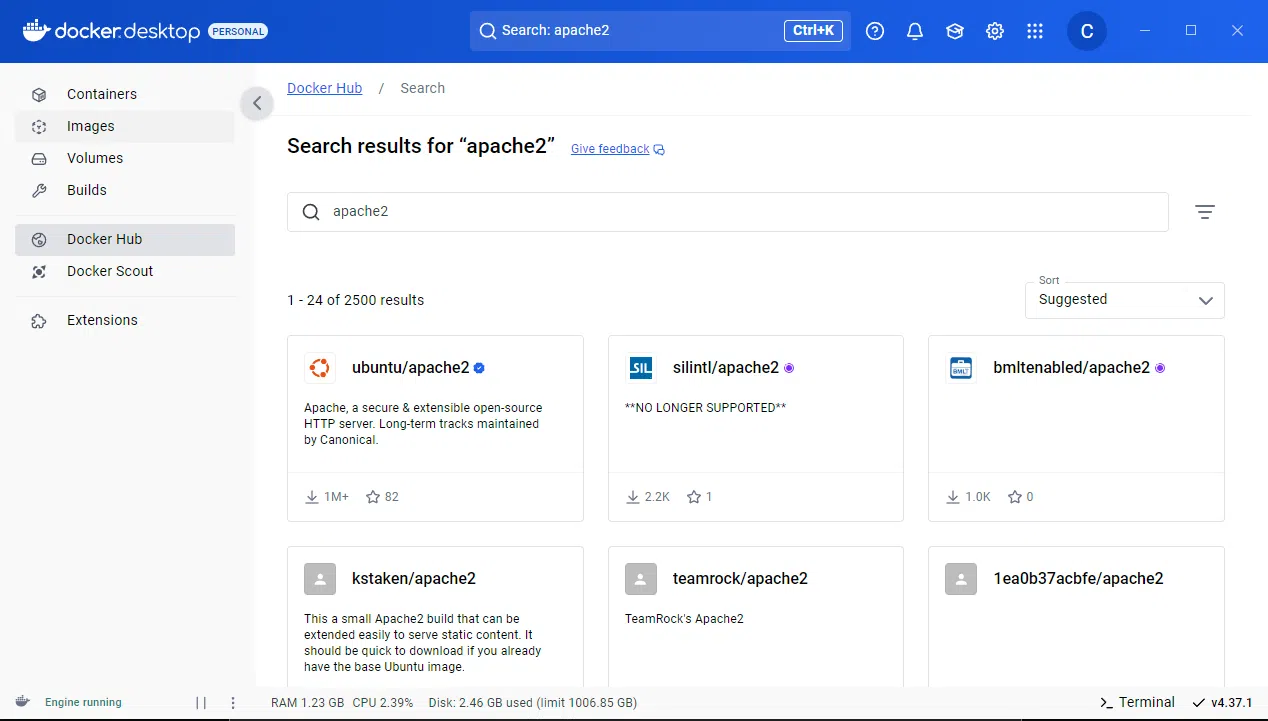Image resolution: width=1268 pixels, height=721 pixels.
Task: Click the Docker Hub breadcrumb link
Action: click(324, 88)
